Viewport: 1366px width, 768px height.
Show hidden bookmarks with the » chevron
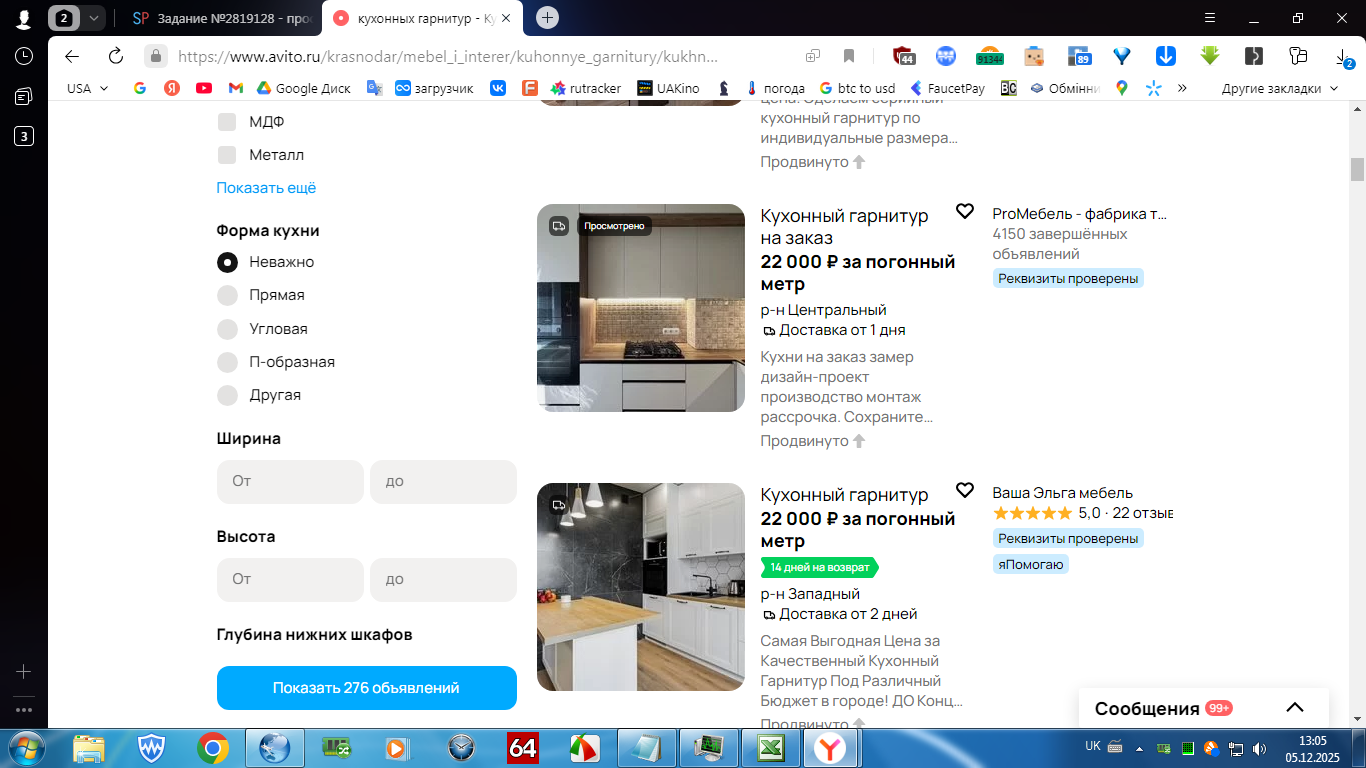1182,88
